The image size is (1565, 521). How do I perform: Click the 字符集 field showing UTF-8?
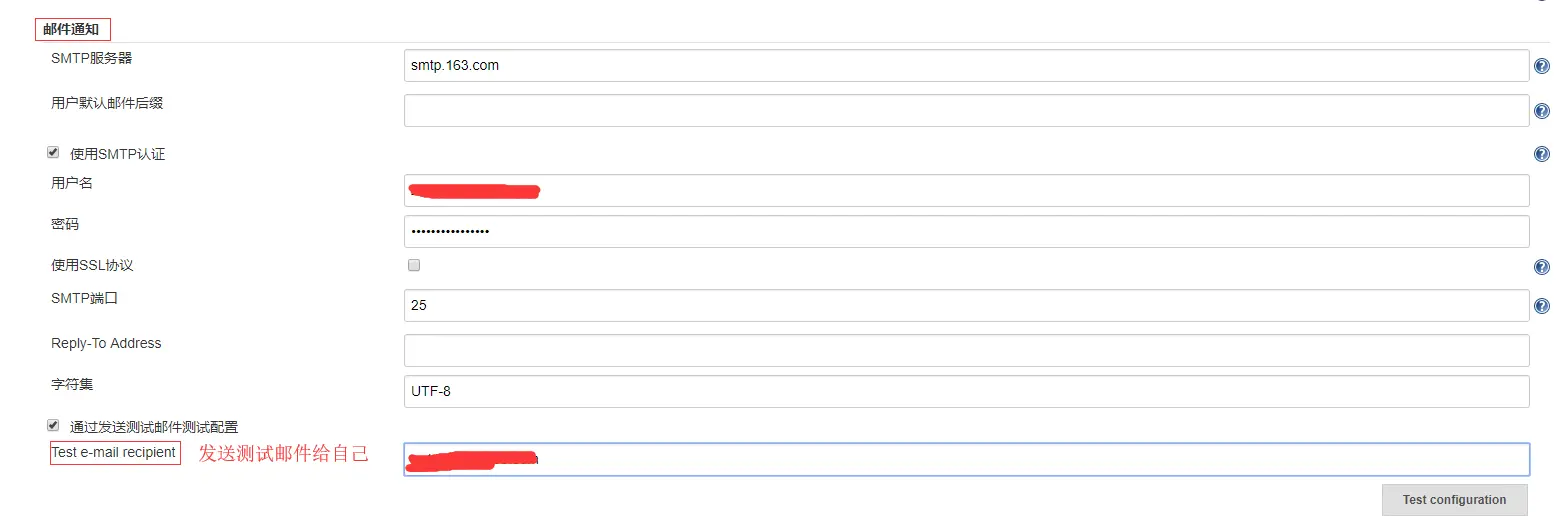966,391
